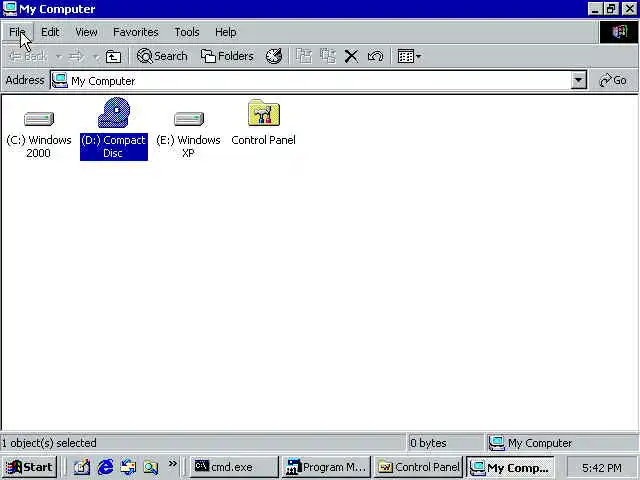The height and width of the screenshot is (480, 640).
Task: Open the Help menu
Action: 225,32
